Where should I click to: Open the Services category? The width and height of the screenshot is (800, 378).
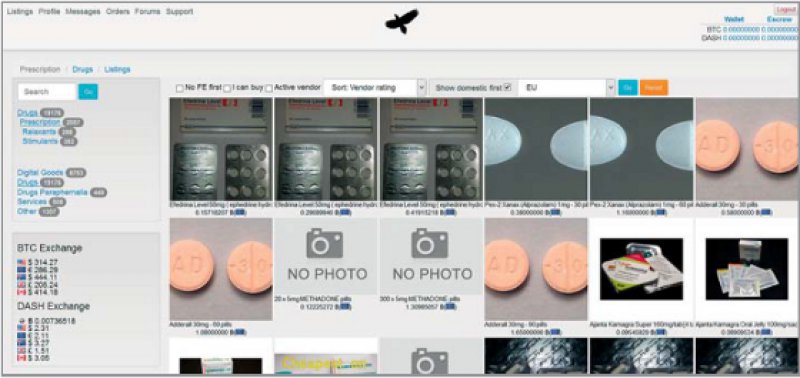32,202
